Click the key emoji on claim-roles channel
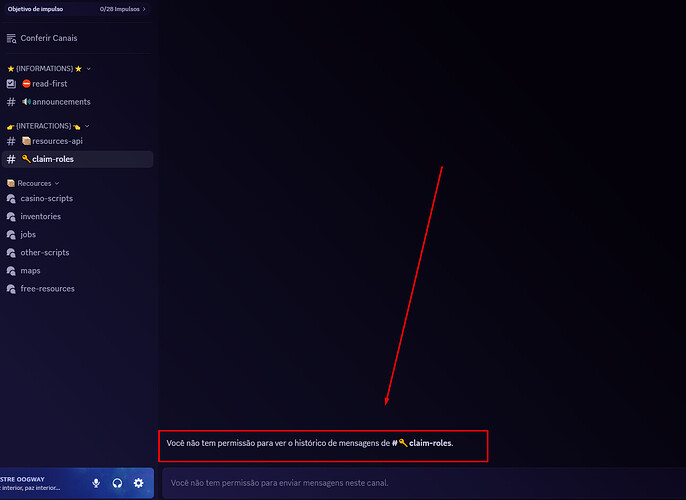The height and width of the screenshot is (500, 686). [26, 159]
